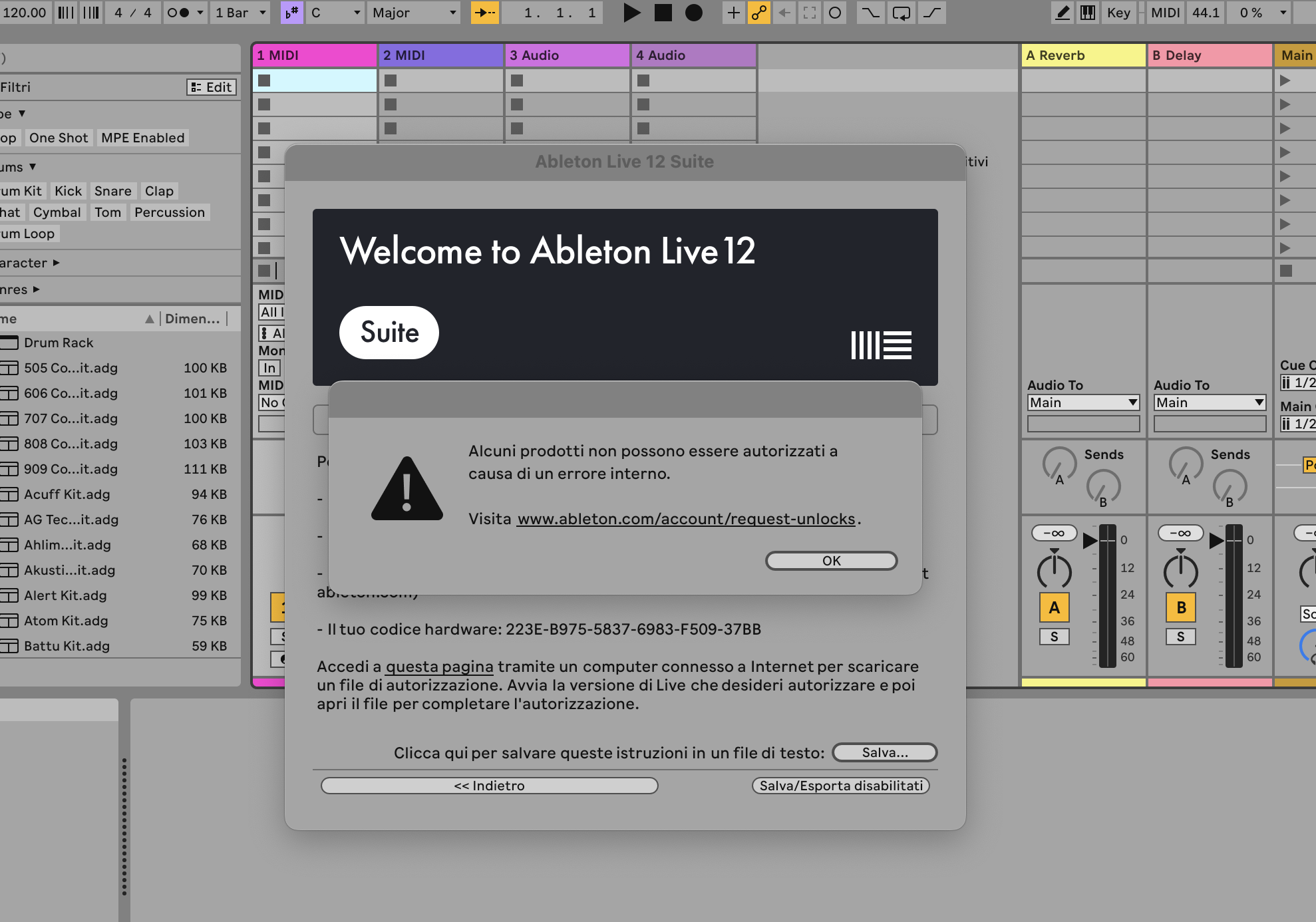Click the Play button in transport
The width and height of the screenshot is (1316, 922).
click(x=631, y=13)
